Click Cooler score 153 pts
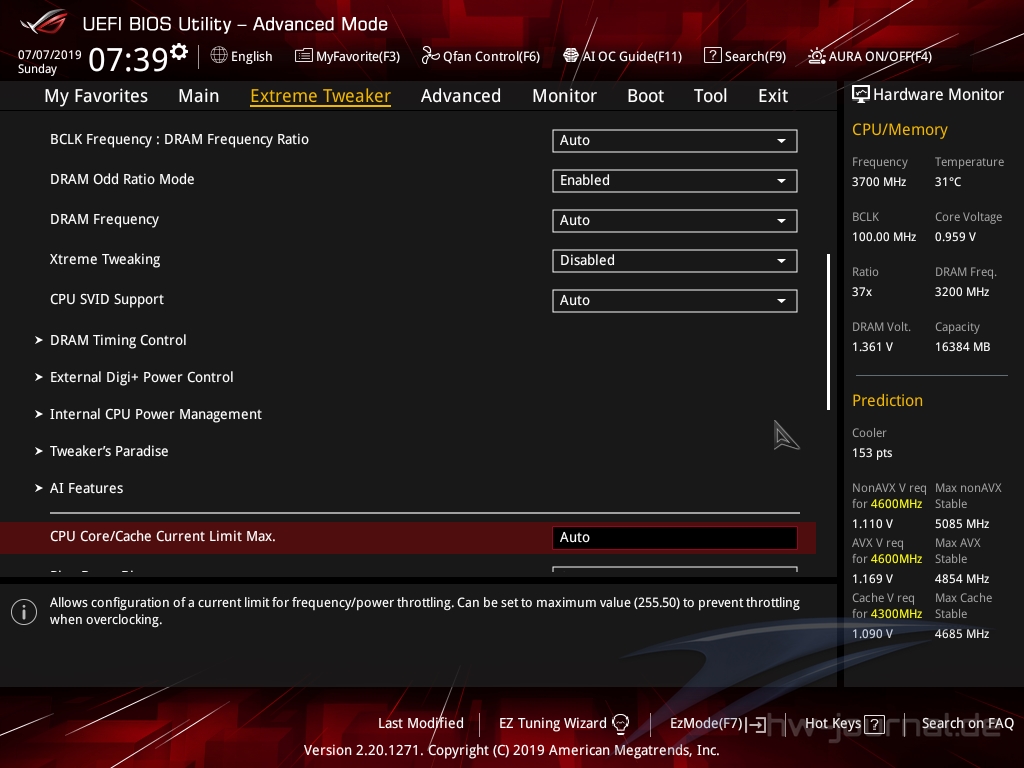 (872, 453)
